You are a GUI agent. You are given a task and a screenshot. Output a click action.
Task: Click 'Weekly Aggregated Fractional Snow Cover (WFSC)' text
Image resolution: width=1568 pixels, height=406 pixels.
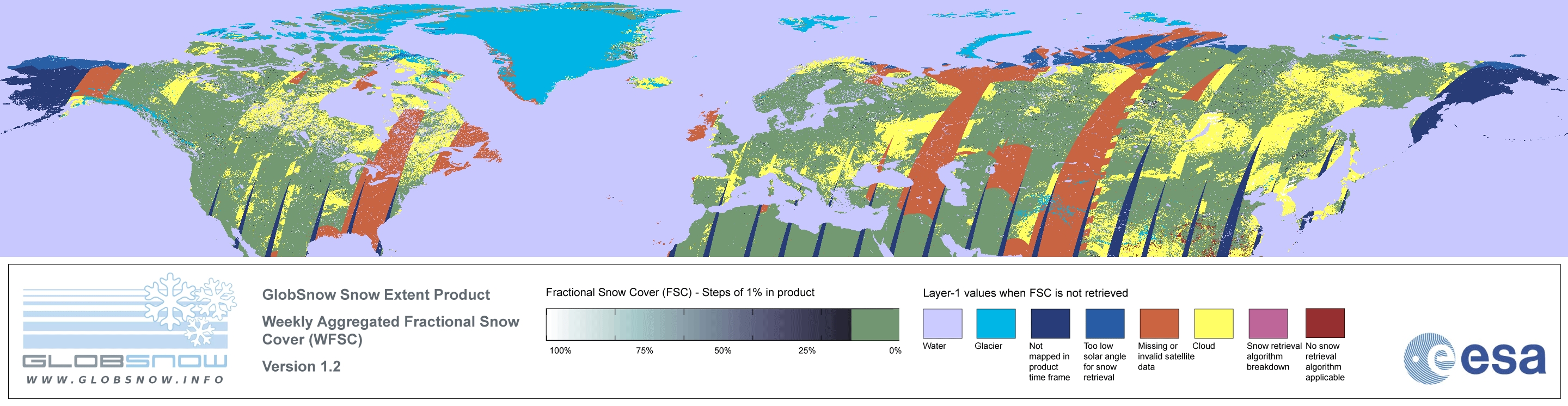pyautogui.click(x=390, y=330)
